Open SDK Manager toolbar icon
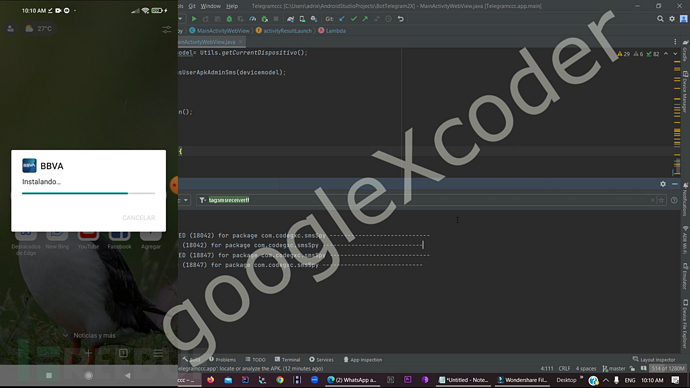 click(x=314, y=19)
